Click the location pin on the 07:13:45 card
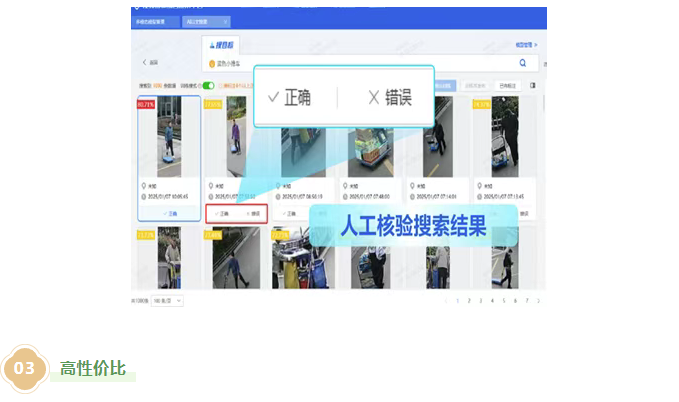Image resolution: width=679 pixels, height=402 pixels. pos(479,186)
